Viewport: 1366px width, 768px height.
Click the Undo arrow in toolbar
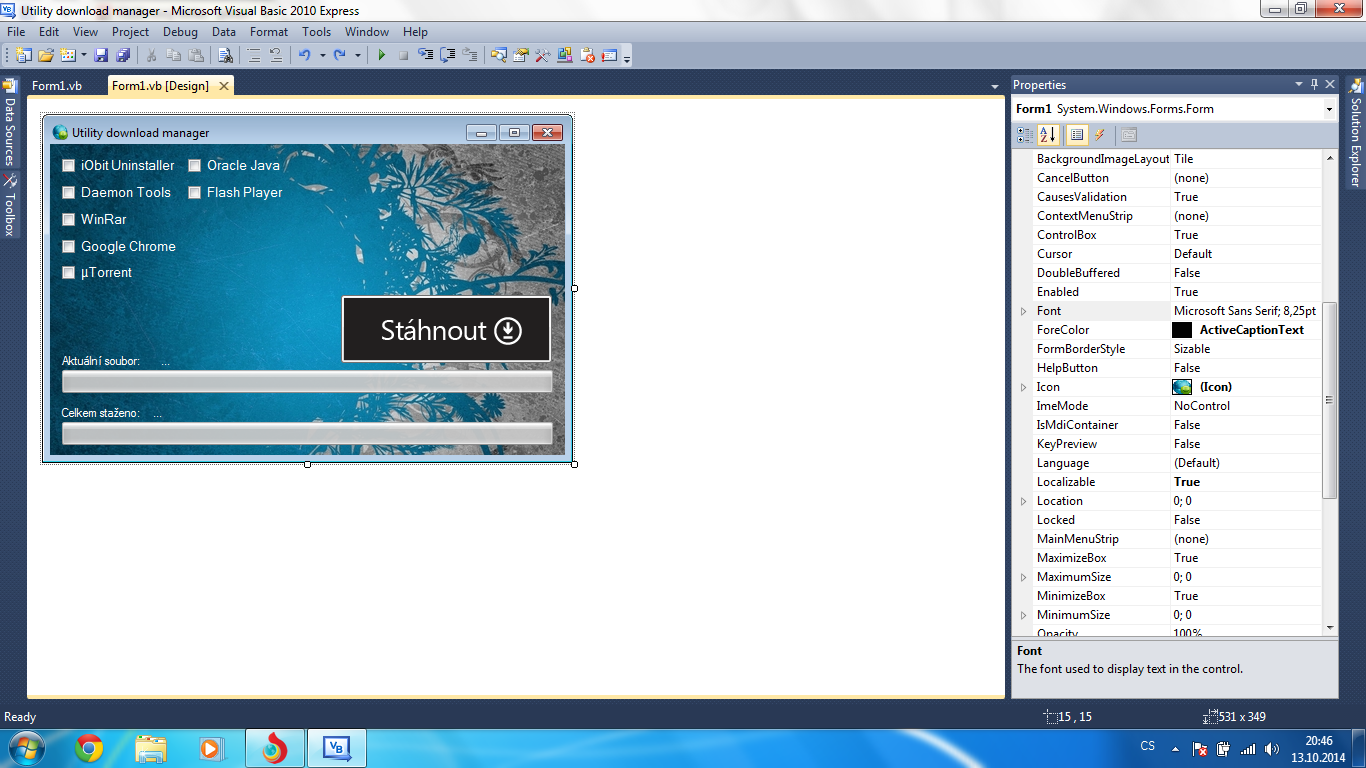[304, 56]
